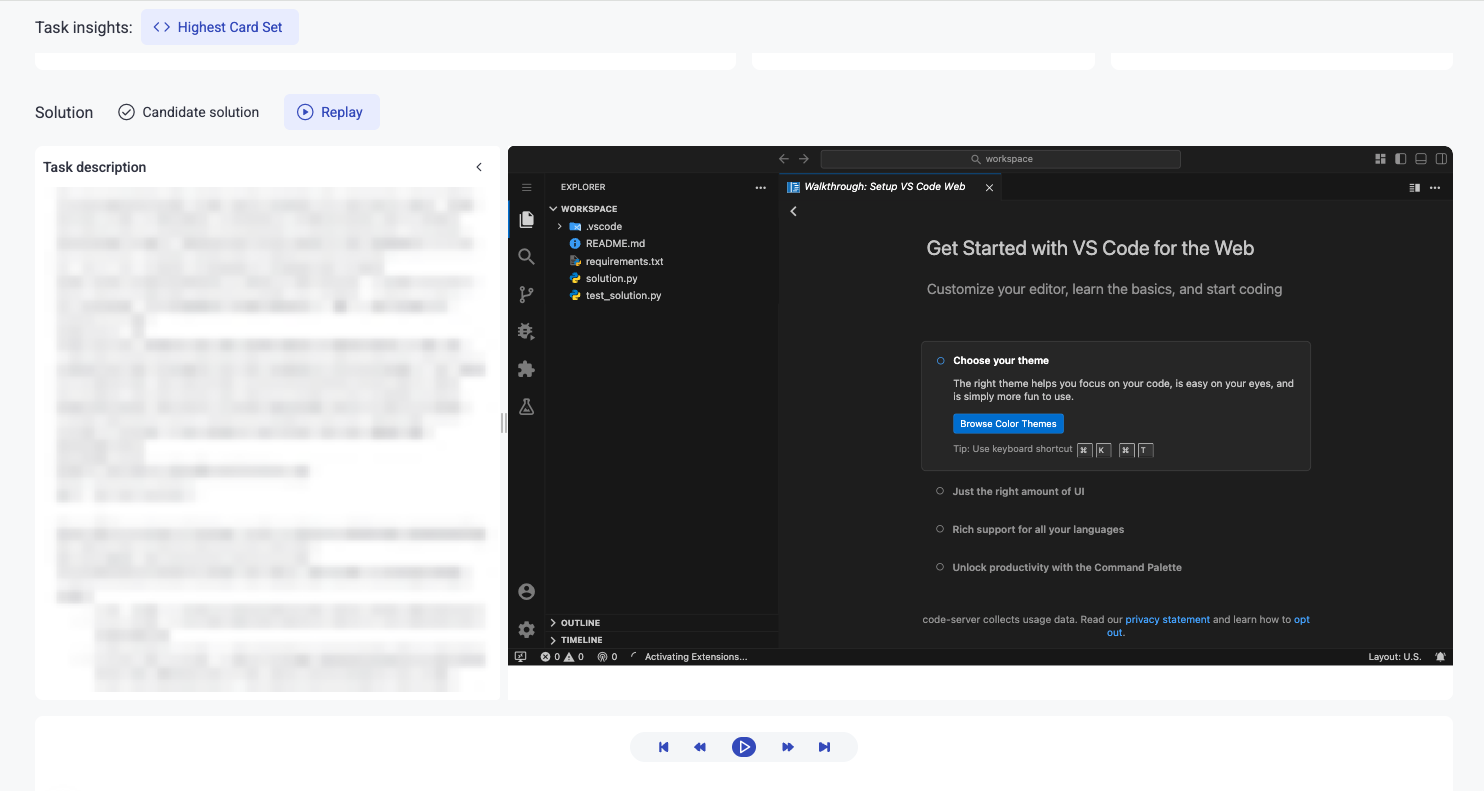Open the Run and Debug view
Screen dimensions: 1484x791
[526, 331]
